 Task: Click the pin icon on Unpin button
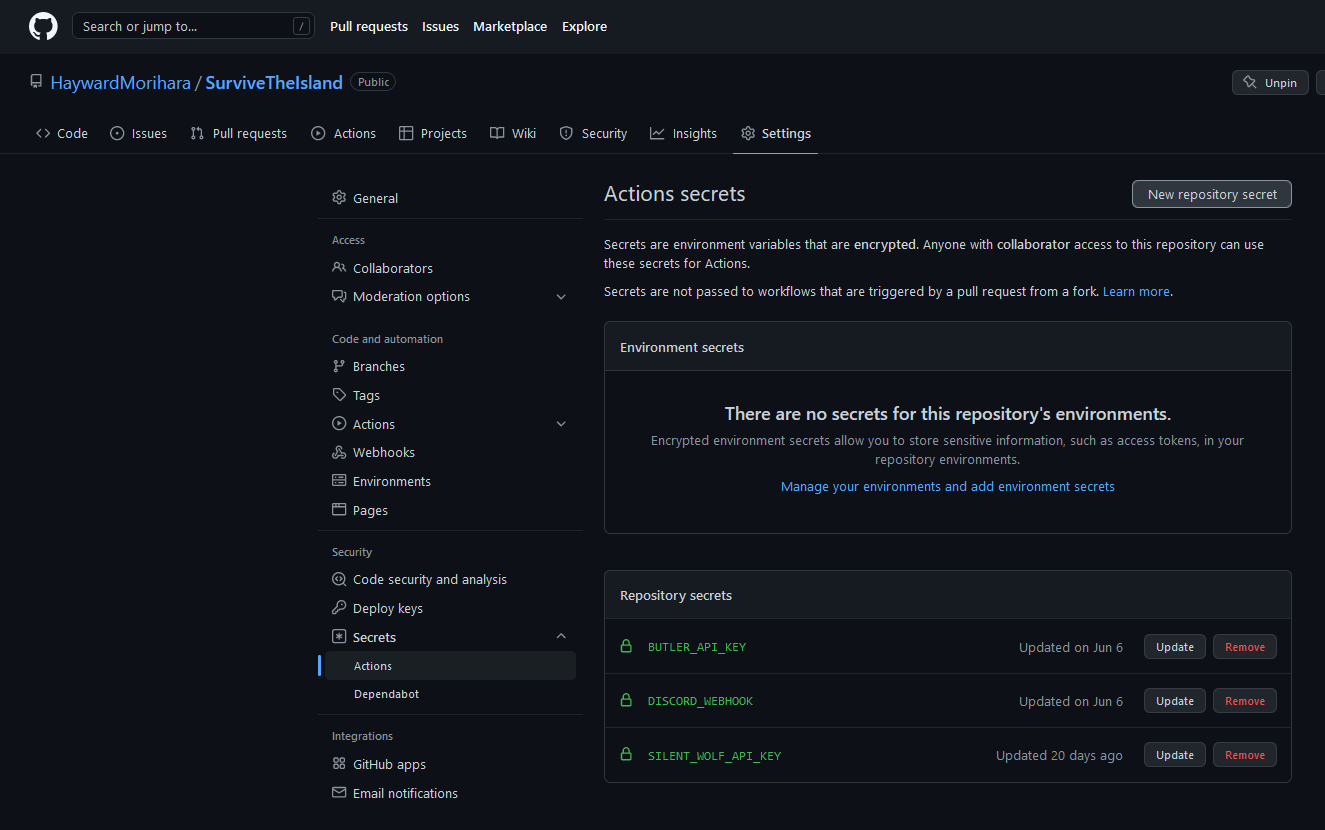pyautogui.click(x=1250, y=83)
